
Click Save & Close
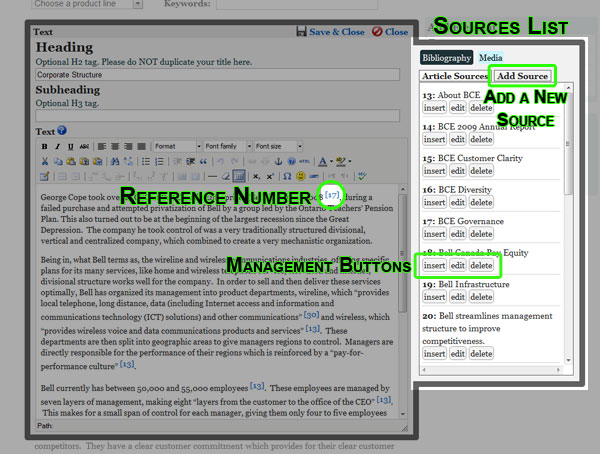tap(331, 32)
